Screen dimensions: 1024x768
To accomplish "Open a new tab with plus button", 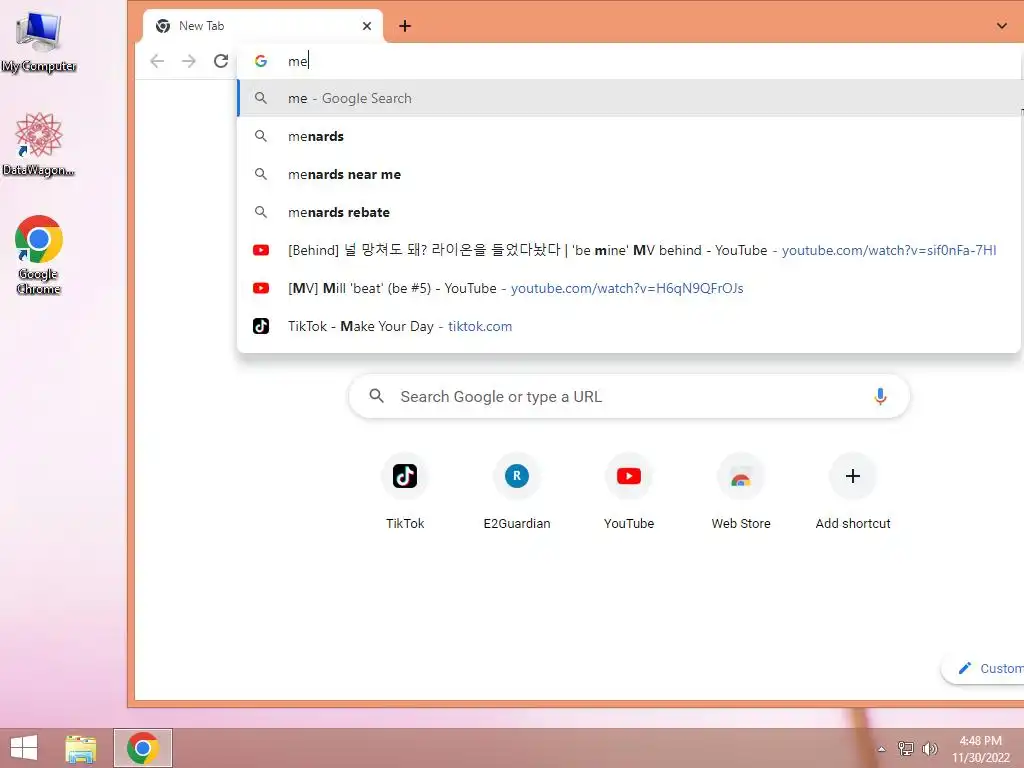I will [x=405, y=26].
